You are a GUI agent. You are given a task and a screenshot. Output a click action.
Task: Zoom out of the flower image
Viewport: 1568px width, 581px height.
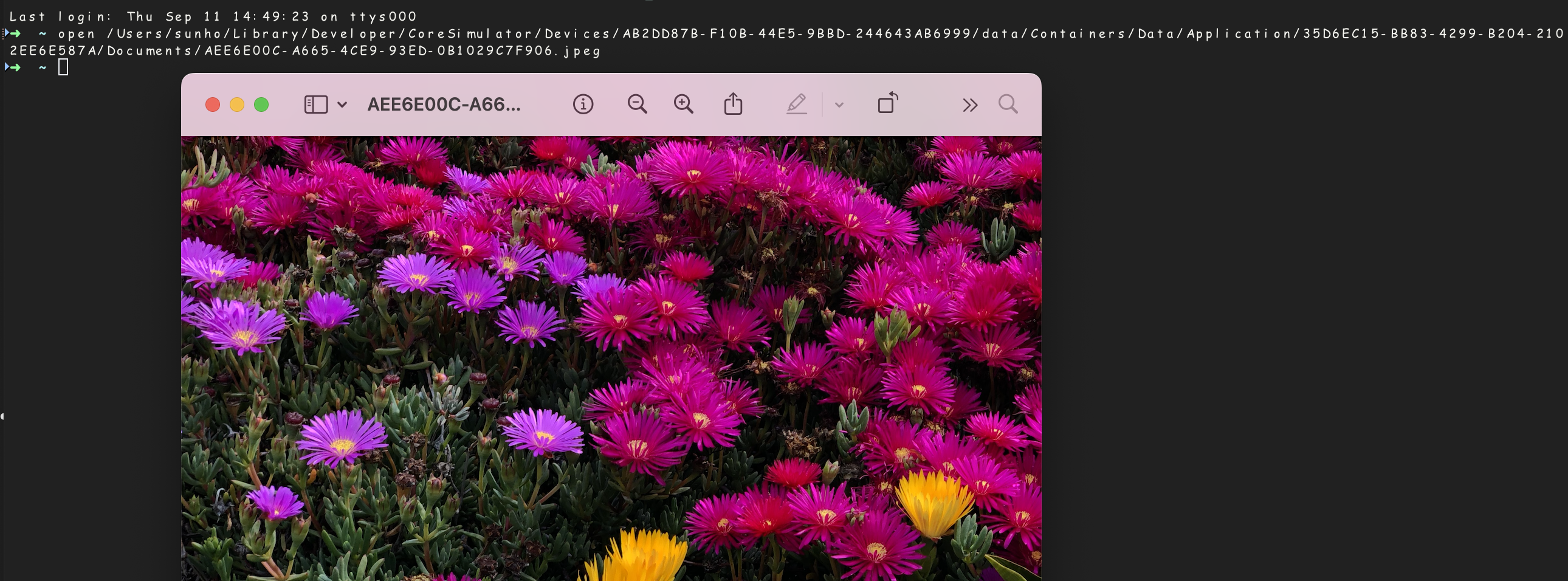point(637,104)
